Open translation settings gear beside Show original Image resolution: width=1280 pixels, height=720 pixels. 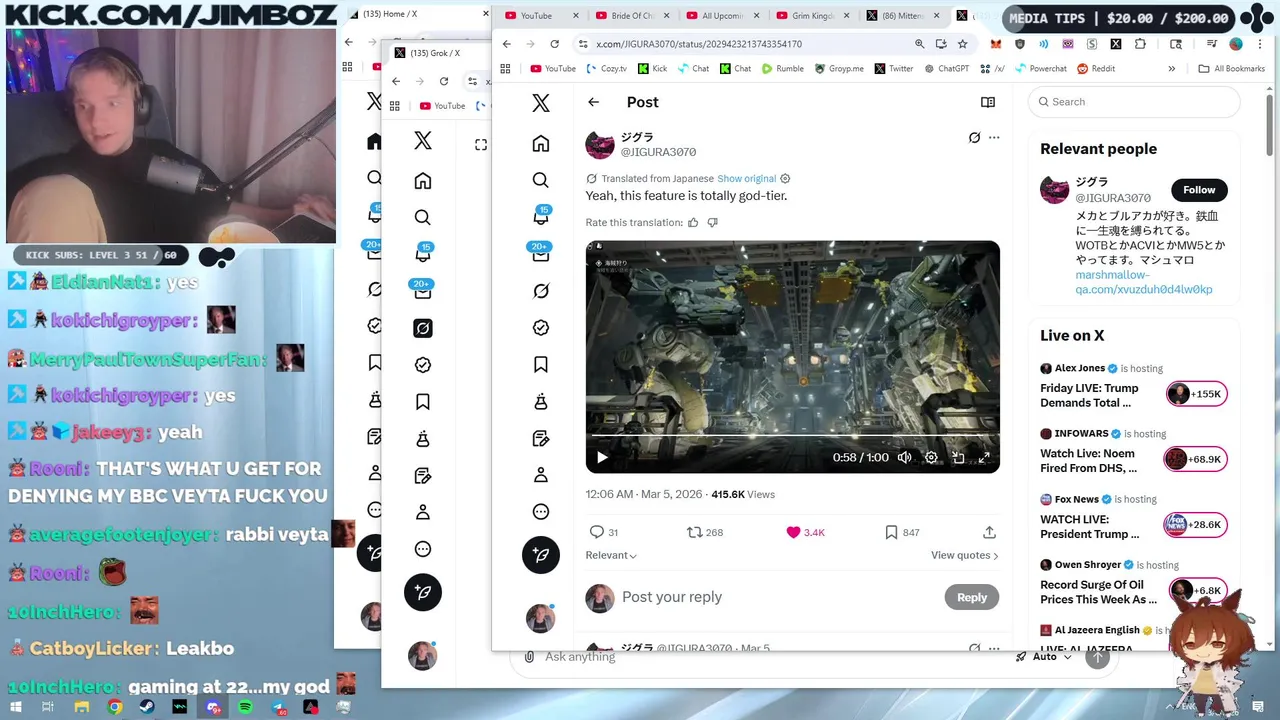coord(785,179)
